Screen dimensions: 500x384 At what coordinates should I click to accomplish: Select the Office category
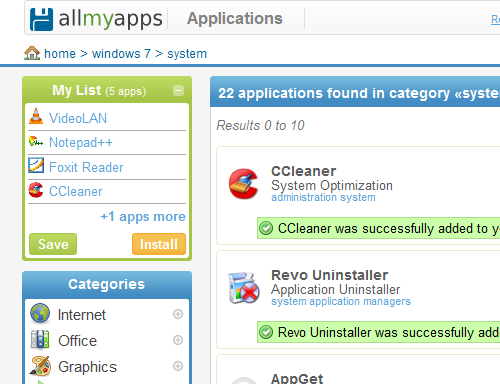click(x=77, y=341)
